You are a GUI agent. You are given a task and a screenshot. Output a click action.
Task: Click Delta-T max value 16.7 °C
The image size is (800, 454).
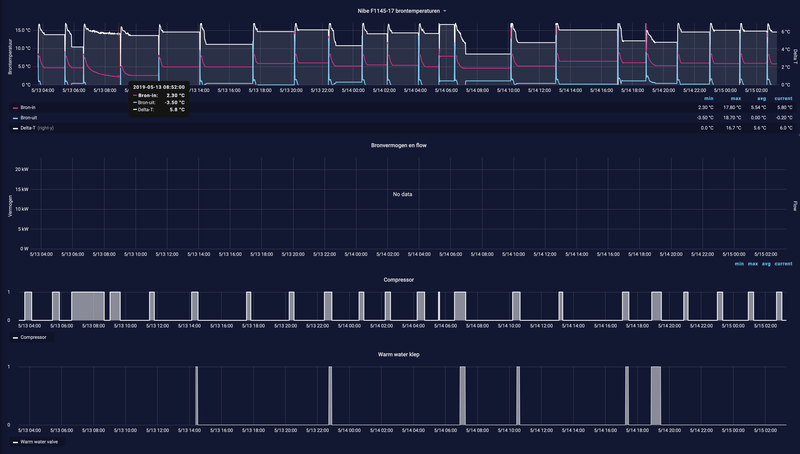(x=733, y=128)
